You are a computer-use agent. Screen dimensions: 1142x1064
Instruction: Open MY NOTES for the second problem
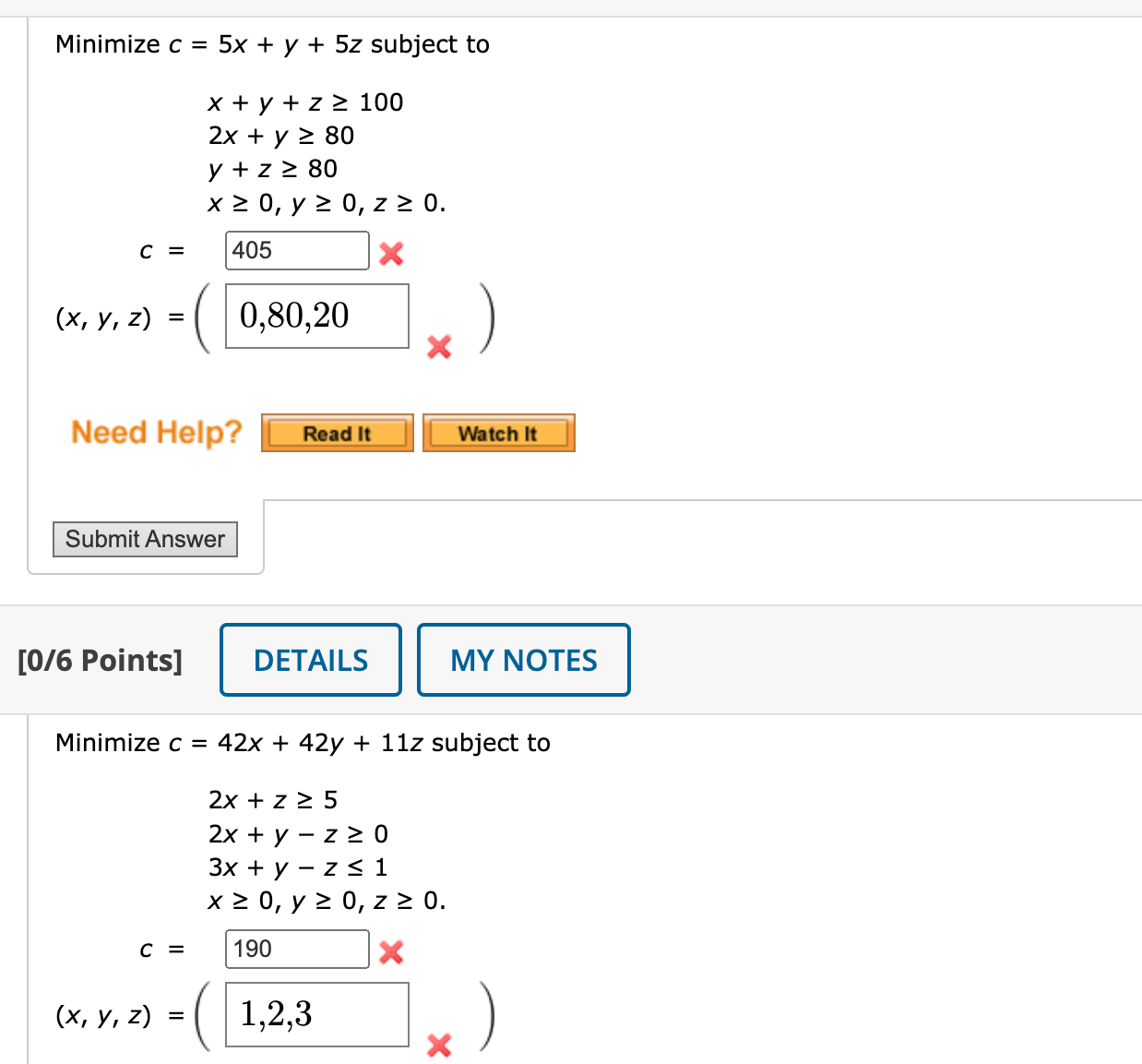523,659
